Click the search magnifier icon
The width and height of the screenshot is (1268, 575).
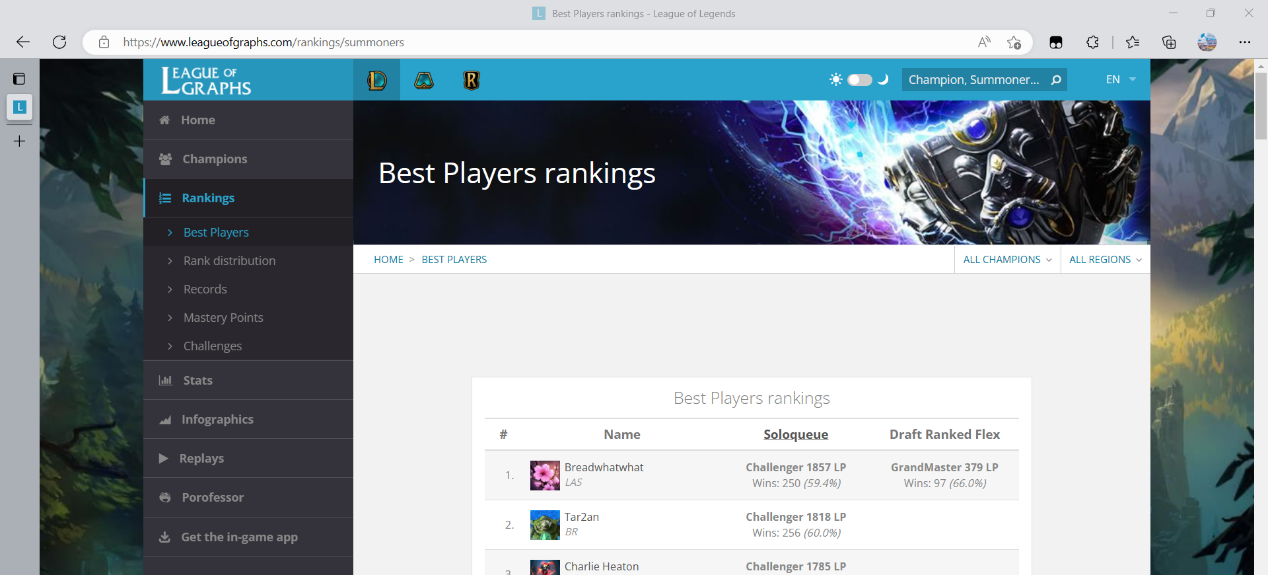pyautogui.click(x=1056, y=80)
